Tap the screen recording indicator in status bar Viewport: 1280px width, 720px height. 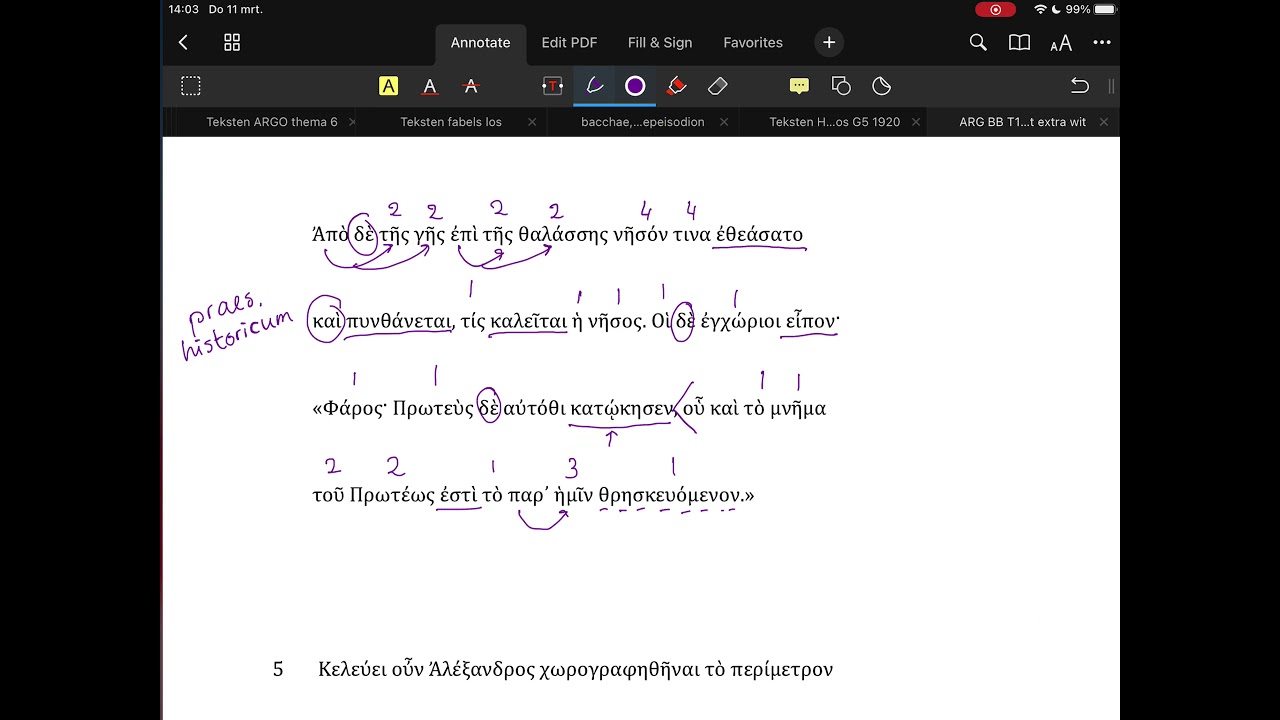[995, 9]
